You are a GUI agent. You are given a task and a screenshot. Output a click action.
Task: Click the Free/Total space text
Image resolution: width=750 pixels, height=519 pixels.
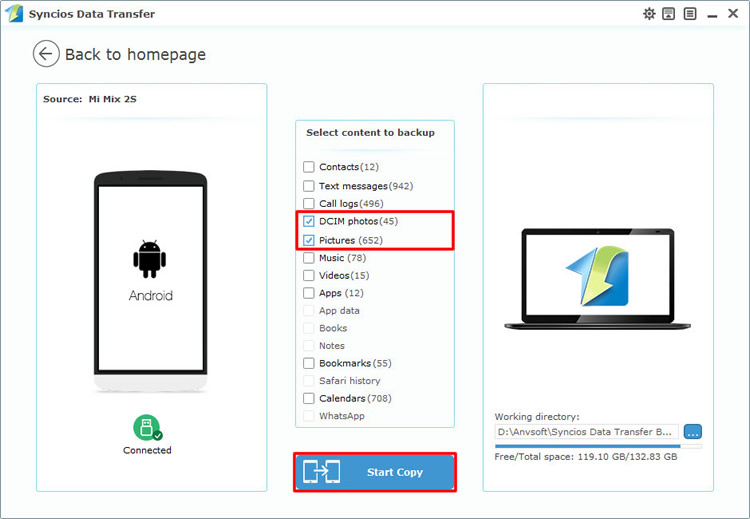tap(586, 456)
